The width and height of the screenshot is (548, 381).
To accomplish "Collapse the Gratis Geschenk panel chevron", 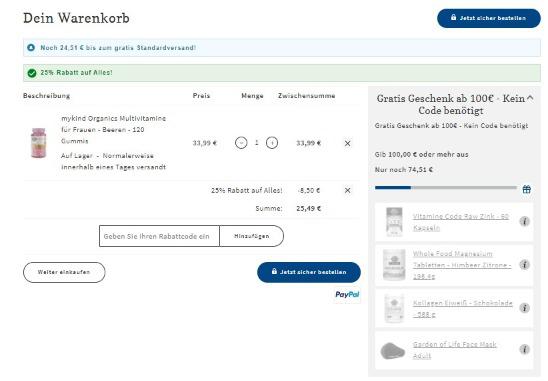I will point(530,98).
